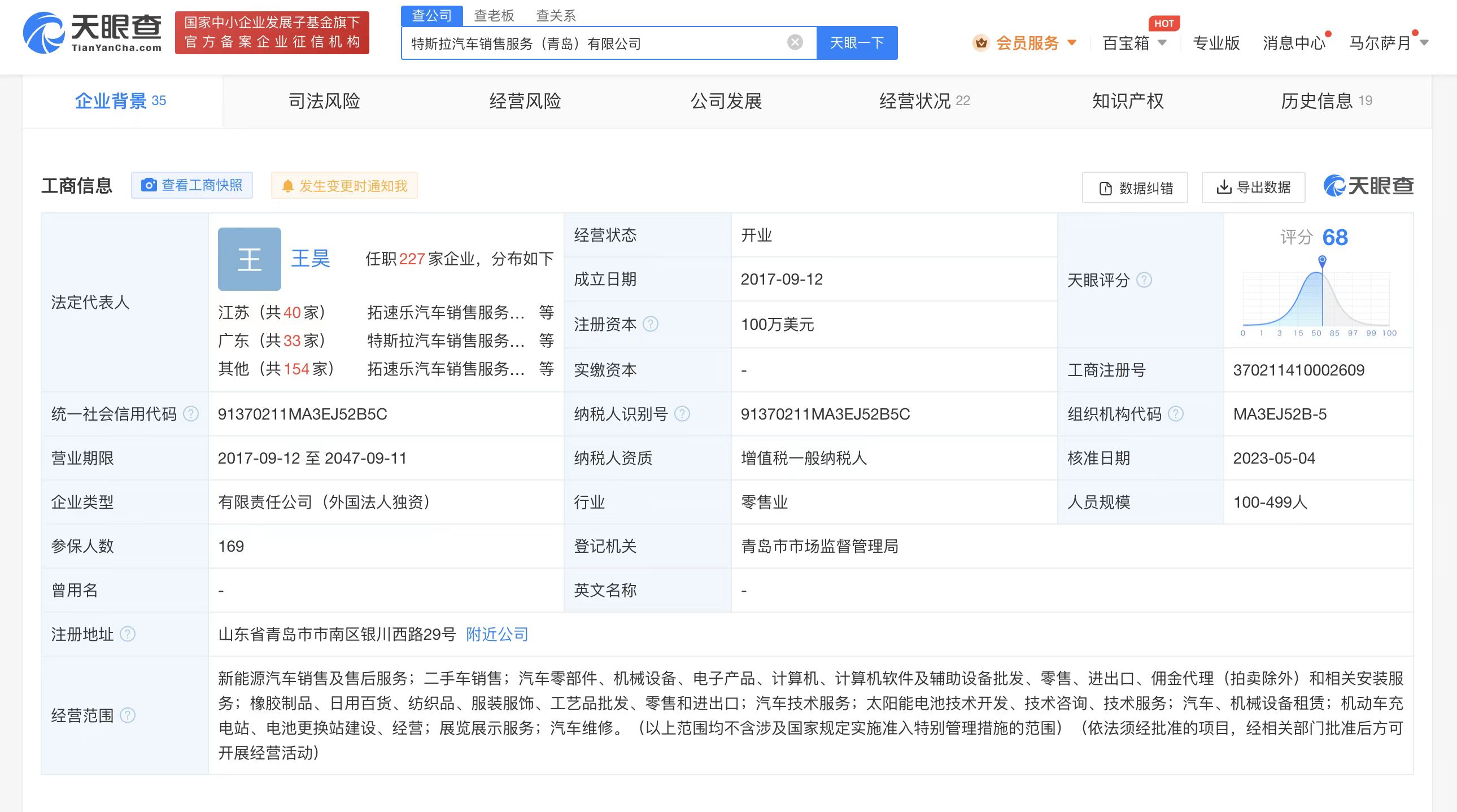
Task: Open the legal representative 王昊 link
Action: [311, 259]
